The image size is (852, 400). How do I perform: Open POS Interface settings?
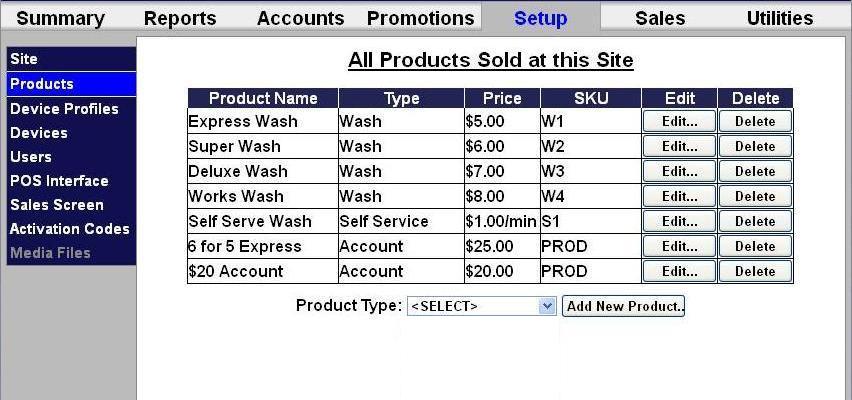[x=59, y=180]
